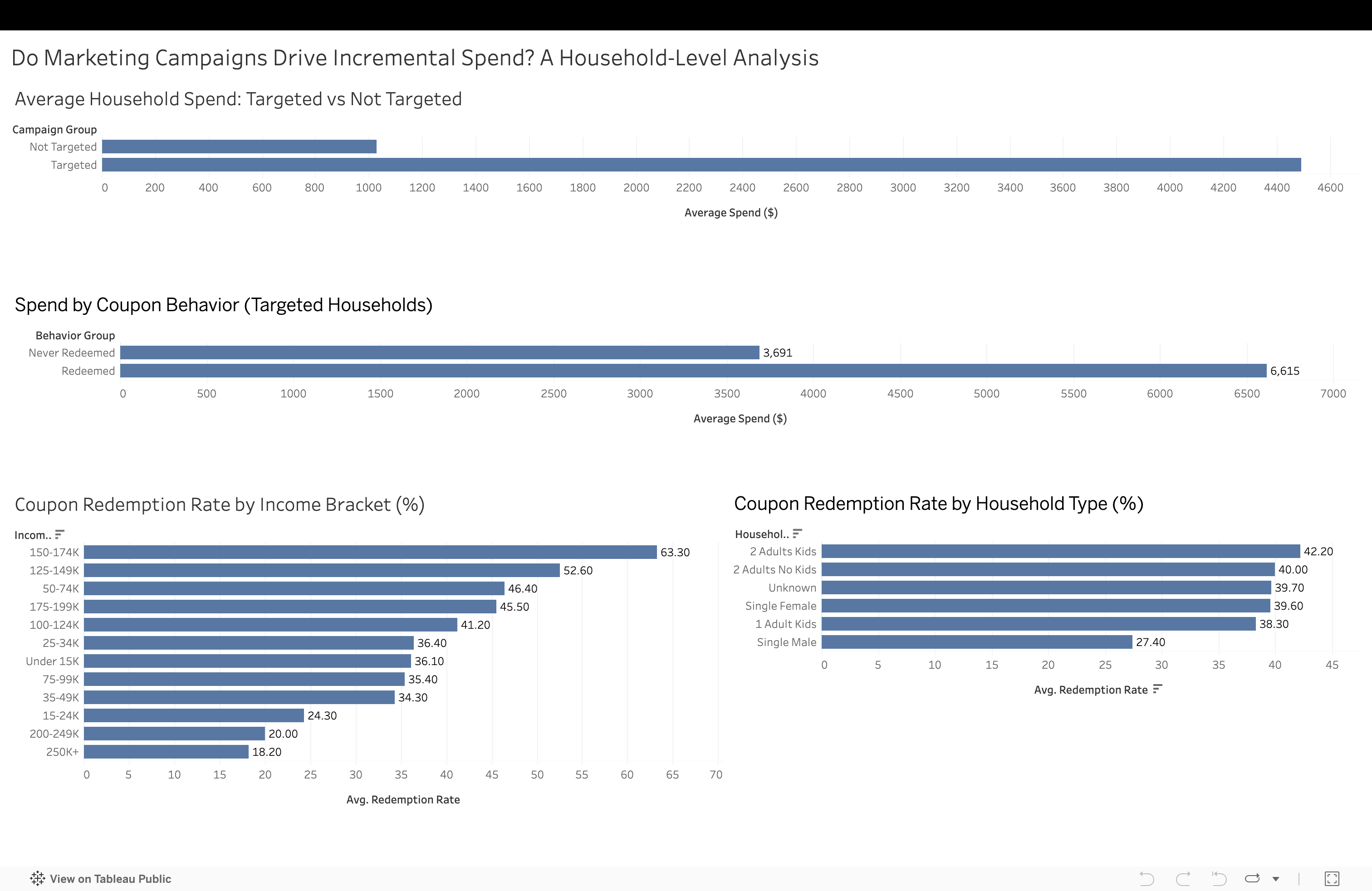This screenshot has width=1372, height=891.
Task: Select the 175-199K bar showing 45.50
Action: (x=290, y=606)
